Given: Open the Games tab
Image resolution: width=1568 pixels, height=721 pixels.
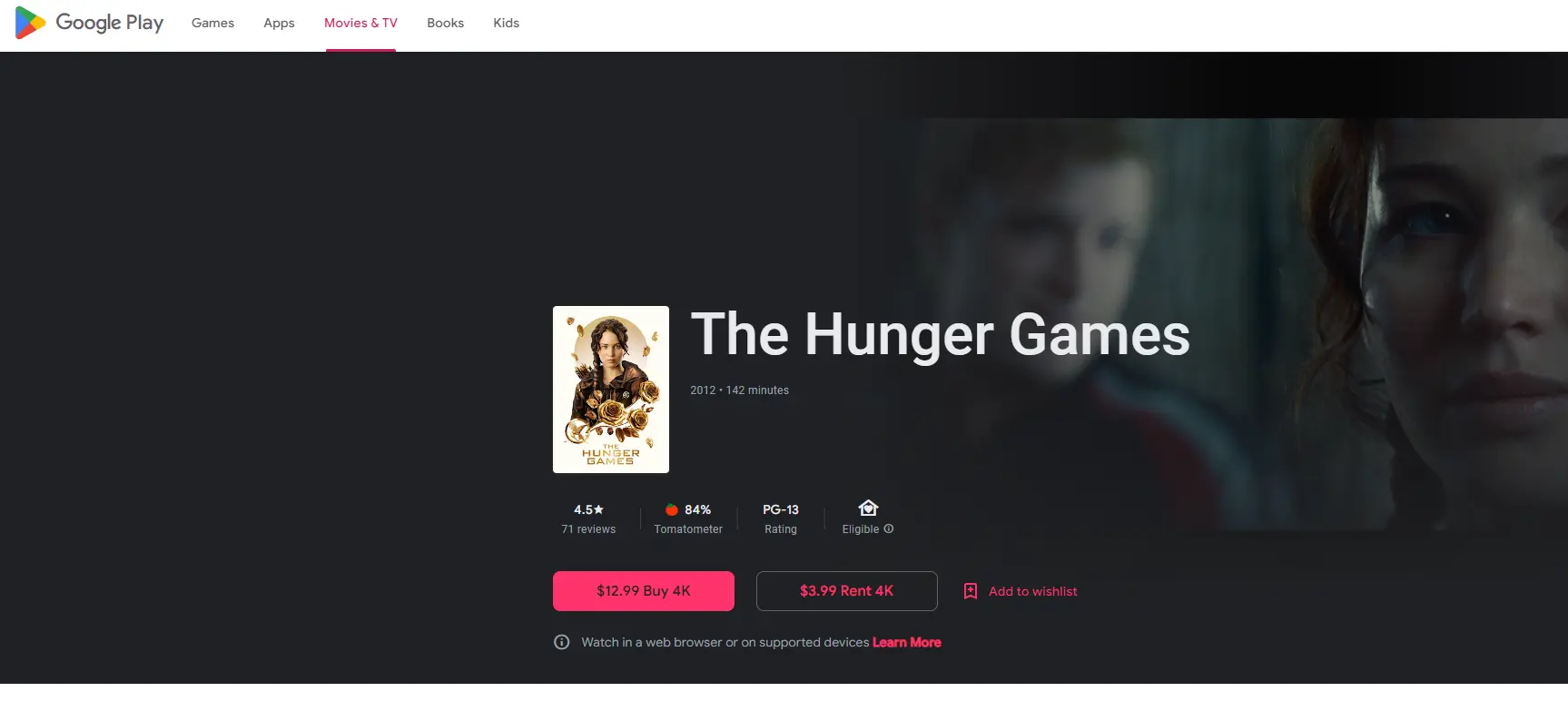Looking at the screenshot, I should pyautogui.click(x=212, y=23).
